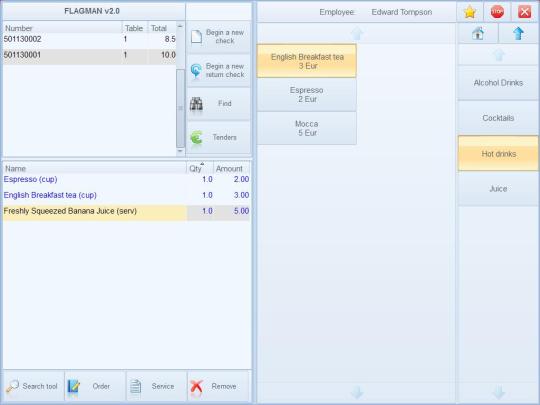Viewport: 540px width, 405px height.
Task: Begin a new check
Action: [x=219, y=37]
